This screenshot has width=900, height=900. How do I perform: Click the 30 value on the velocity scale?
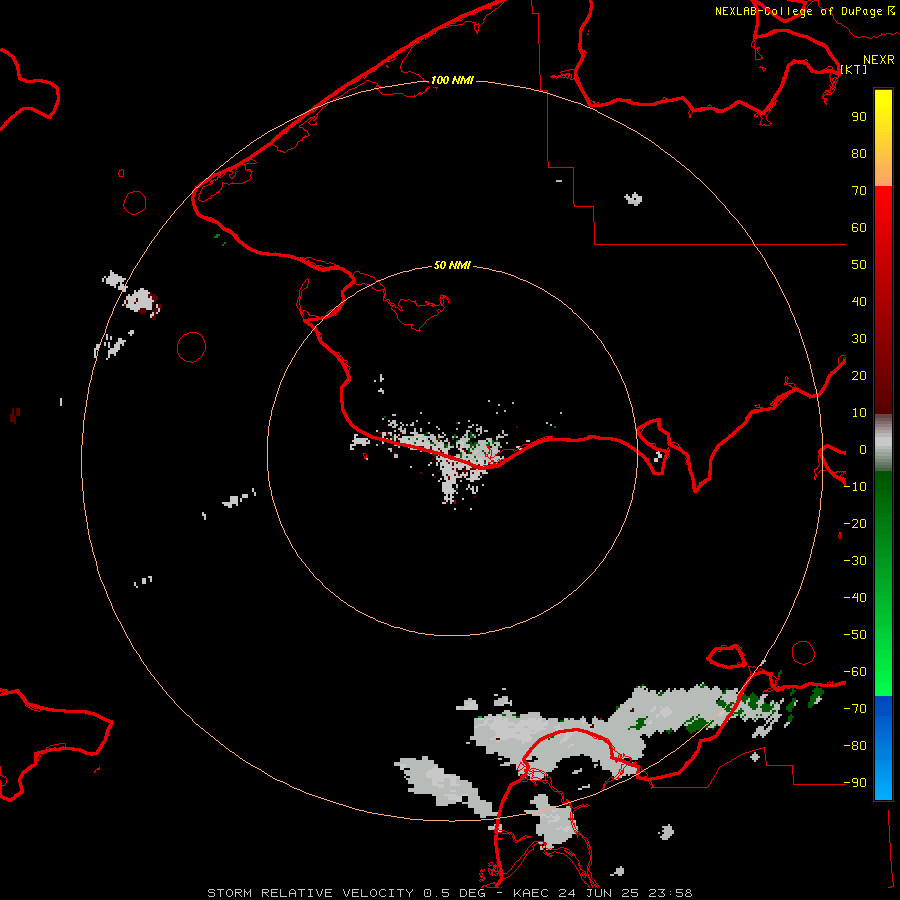point(859,339)
